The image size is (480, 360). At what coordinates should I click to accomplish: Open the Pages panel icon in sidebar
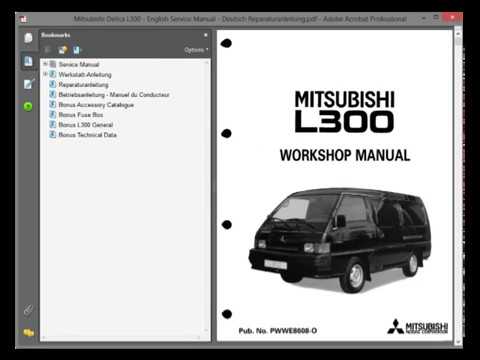pyautogui.click(x=28, y=38)
